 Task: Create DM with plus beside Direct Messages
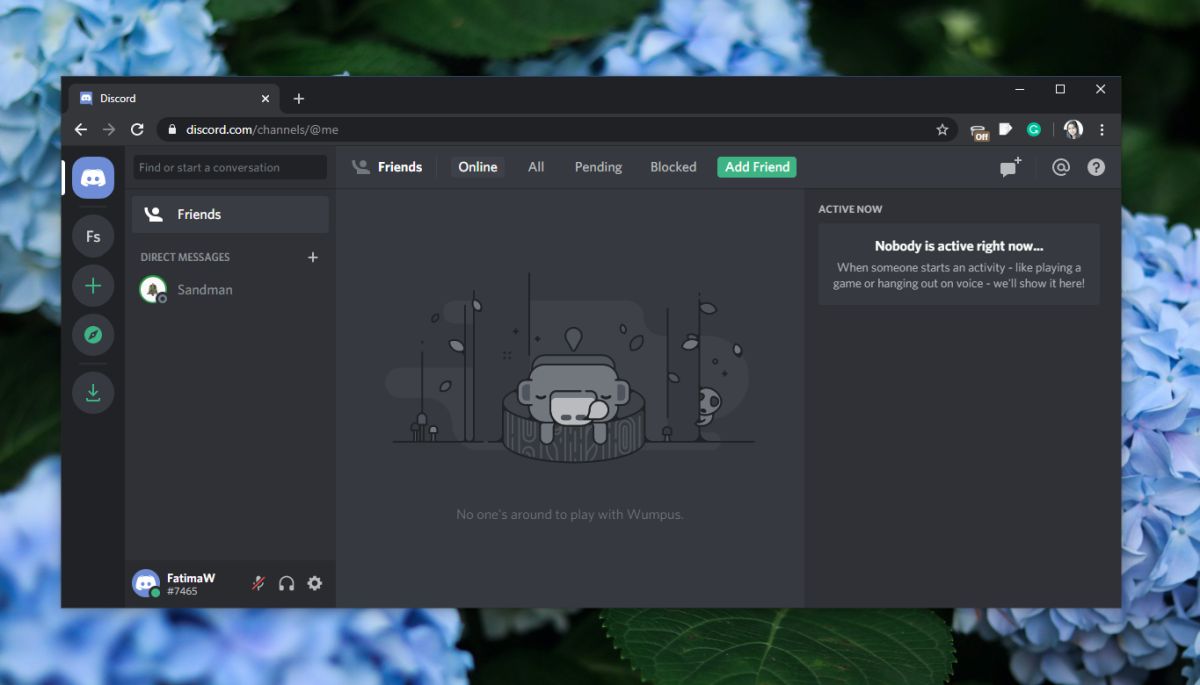tap(313, 257)
